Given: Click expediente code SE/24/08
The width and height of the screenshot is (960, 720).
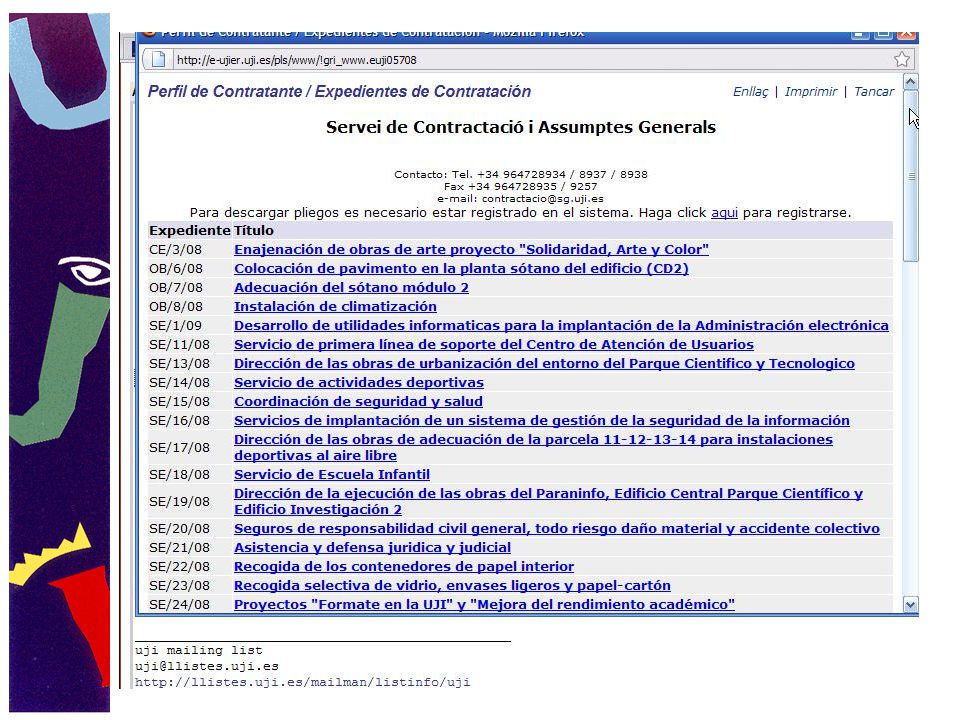Looking at the screenshot, I should click(x=179, y=604).
